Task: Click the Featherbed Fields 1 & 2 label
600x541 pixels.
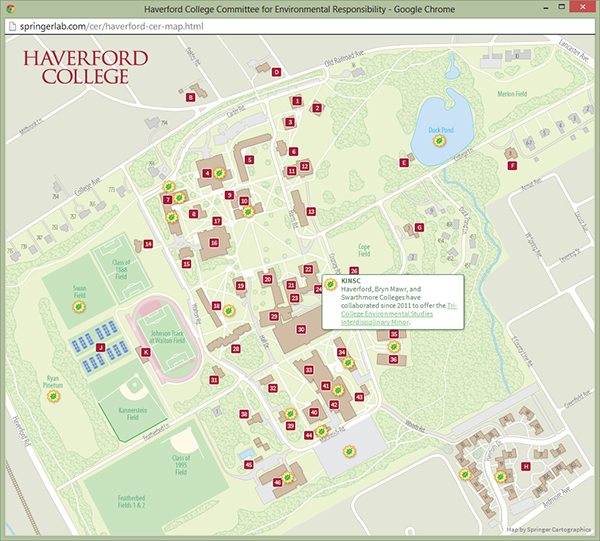Action: pyautogui.click(x=131, y=502)
